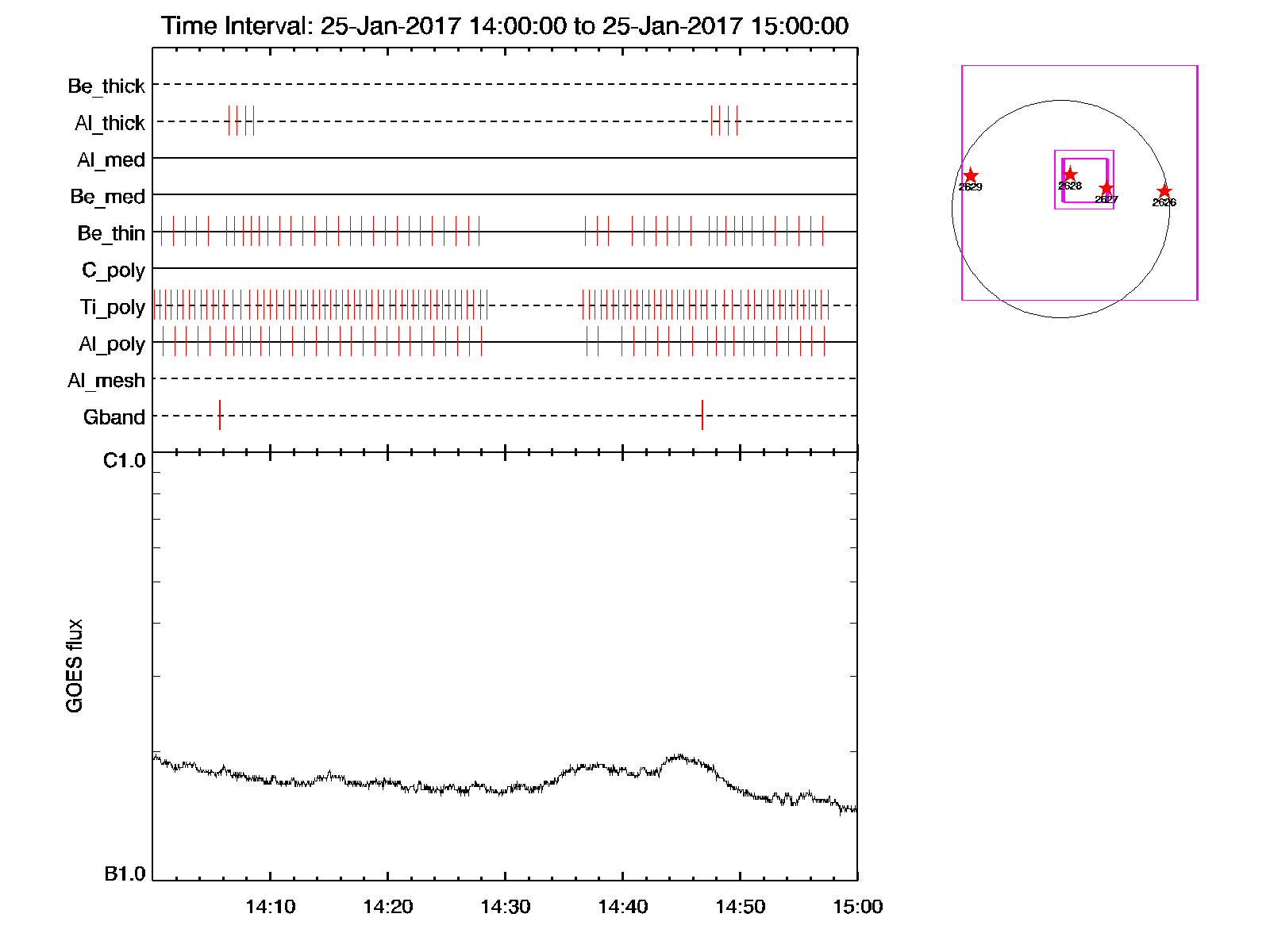Select the Al_thick filter label

[110, 123]
